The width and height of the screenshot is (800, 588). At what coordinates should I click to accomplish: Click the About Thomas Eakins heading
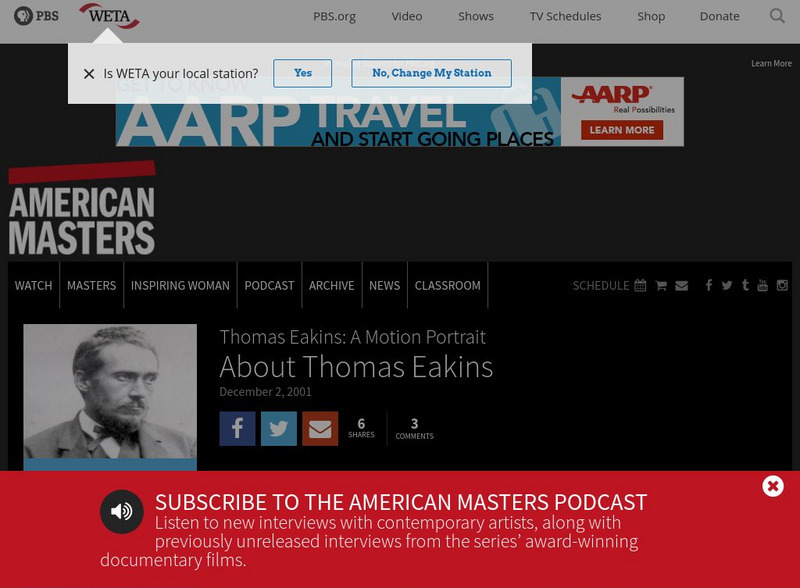click(x=356, y=366)
